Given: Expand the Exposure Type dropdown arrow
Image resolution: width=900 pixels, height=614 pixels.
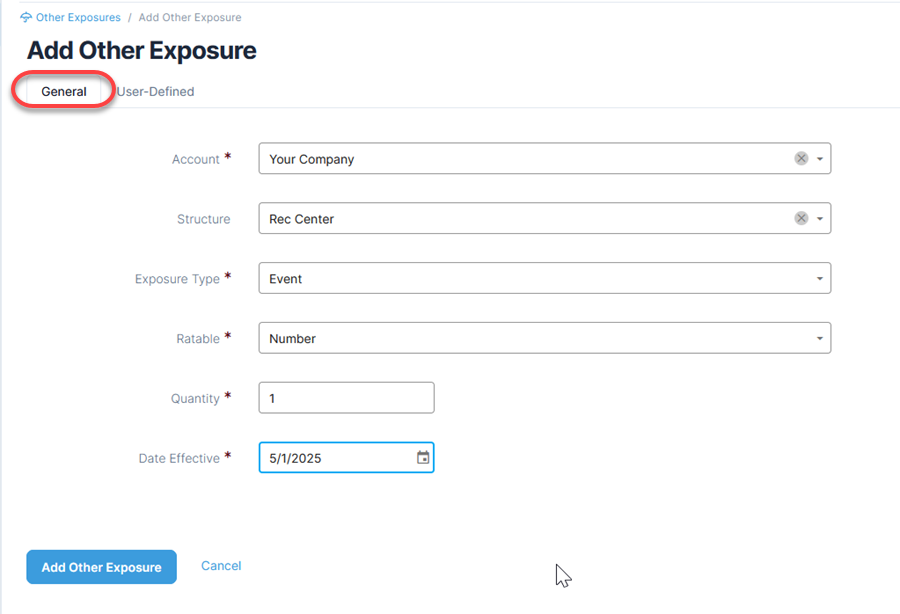Looking at the screenshot, I should [820, 278].
